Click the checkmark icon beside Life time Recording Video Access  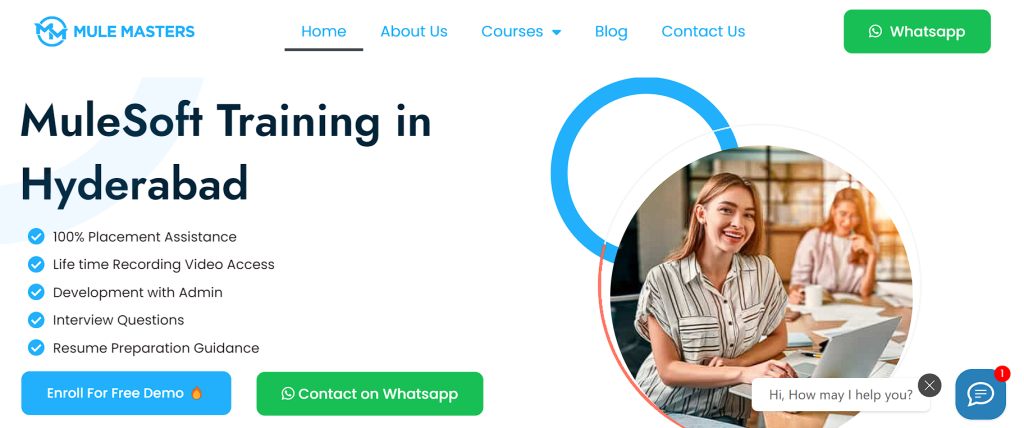(x=36, y=265)
